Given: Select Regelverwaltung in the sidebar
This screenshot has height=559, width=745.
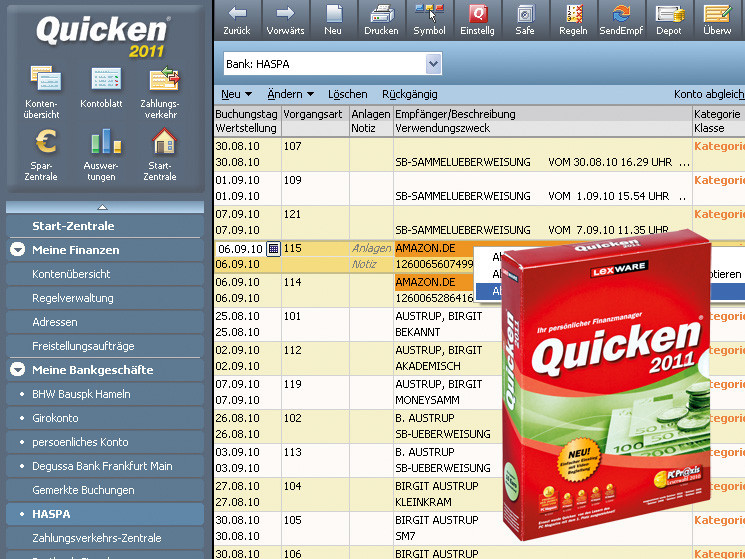Looking at the screenshot, I should point(105,298).
